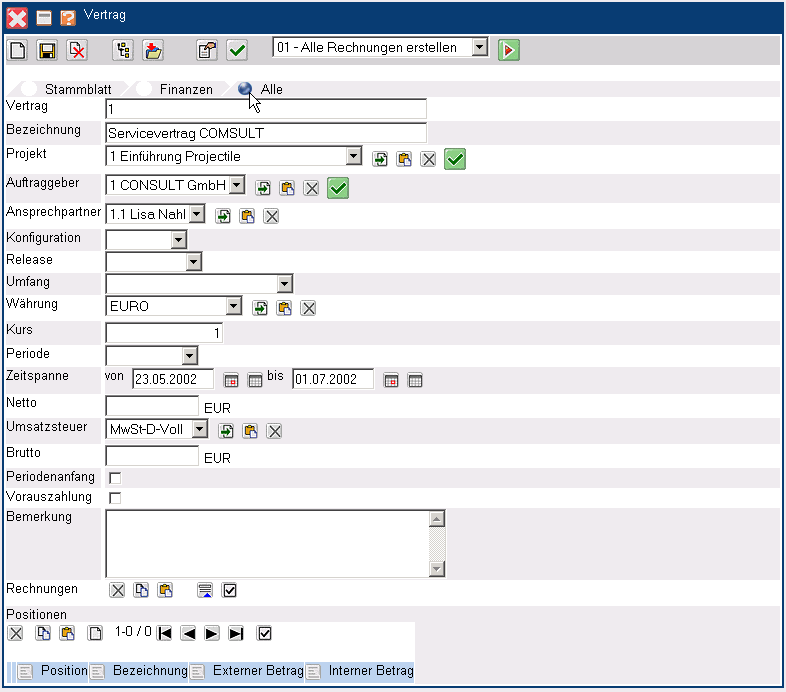Click the help question mark icon in title bar

[x=68, y=17]
